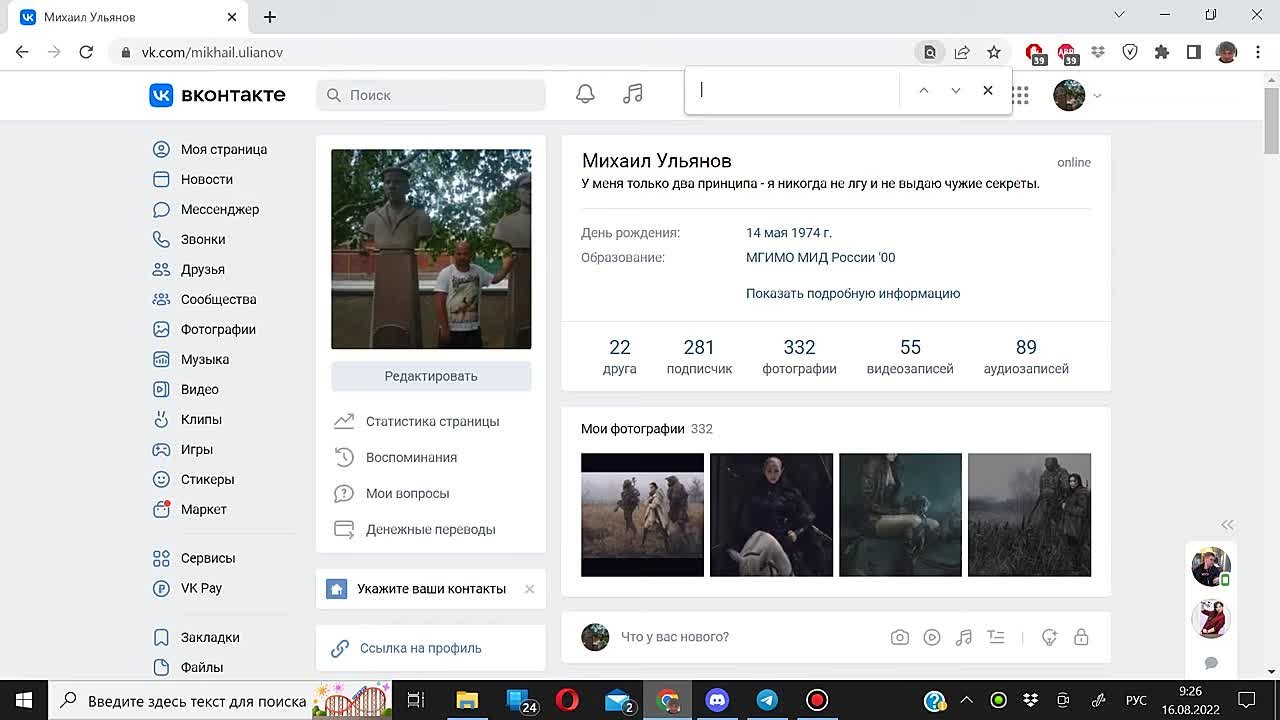The height and width of the screenshot is (720, 1280).
Task: Open '89 аудиозаписей' counter
Action: pyautogui.click(x=1026, y=356)
